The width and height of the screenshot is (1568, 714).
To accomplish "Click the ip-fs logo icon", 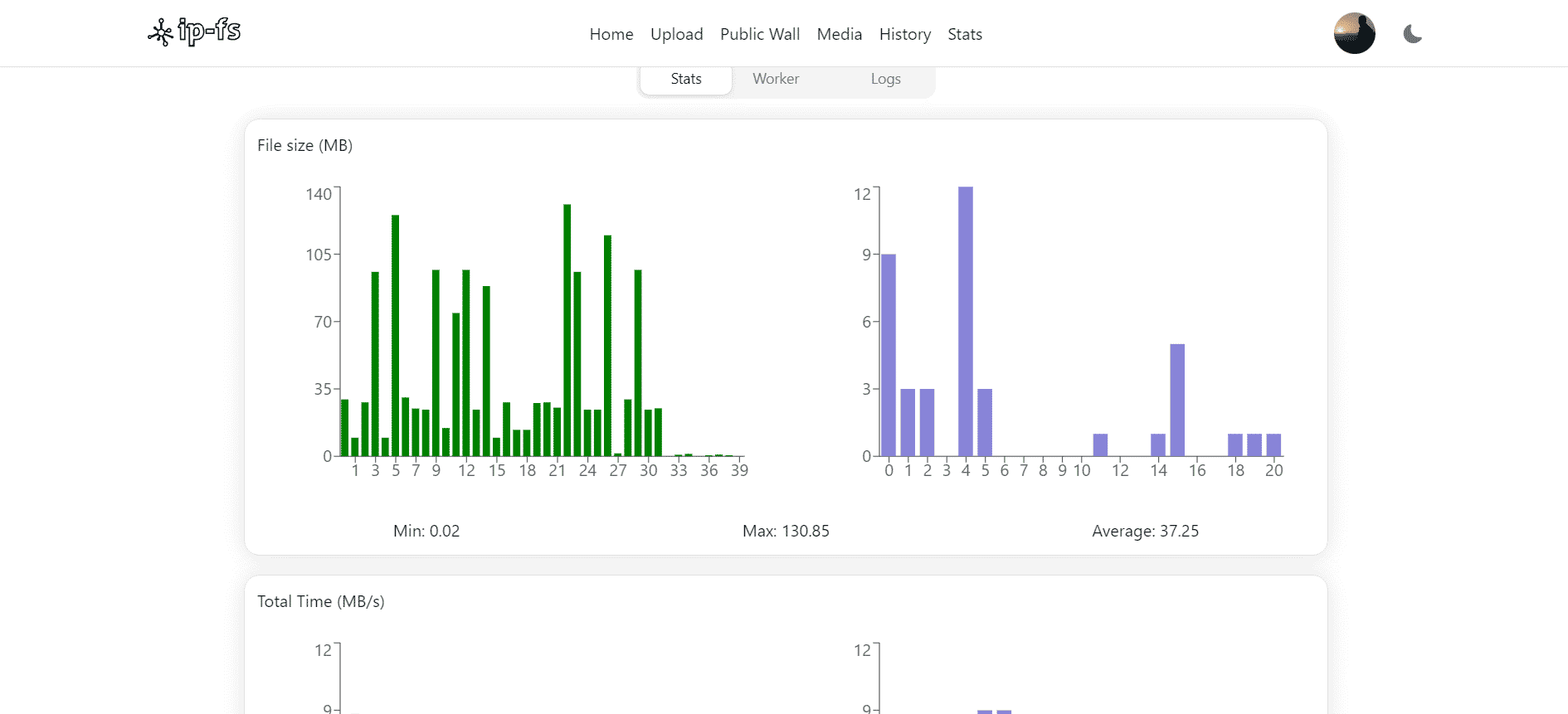I will point(160,33).
